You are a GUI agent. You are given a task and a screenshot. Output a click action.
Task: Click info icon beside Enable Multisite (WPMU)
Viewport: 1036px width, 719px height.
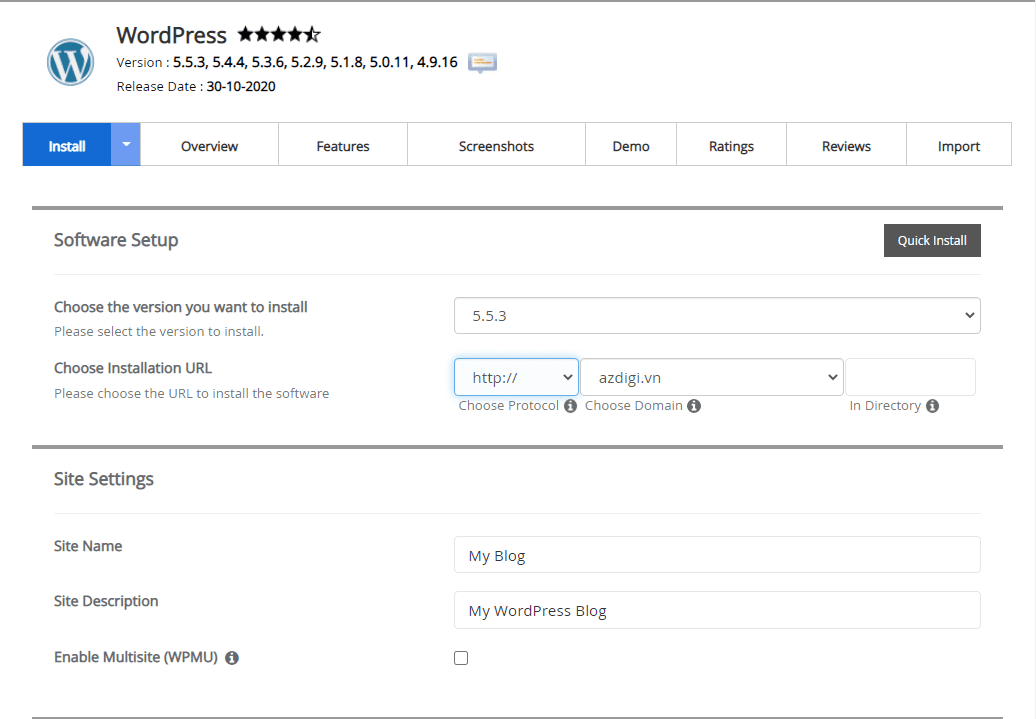point(232,658)
